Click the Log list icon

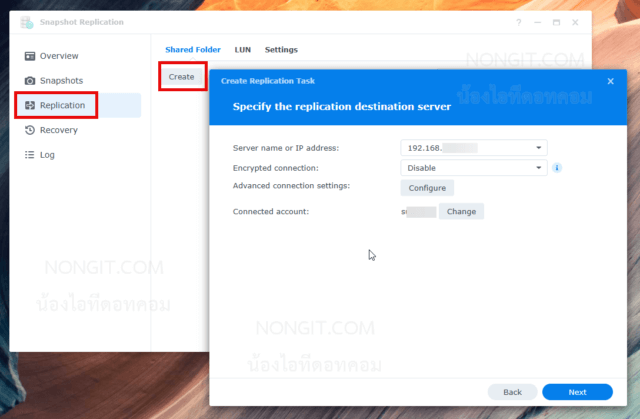(30, 155)
